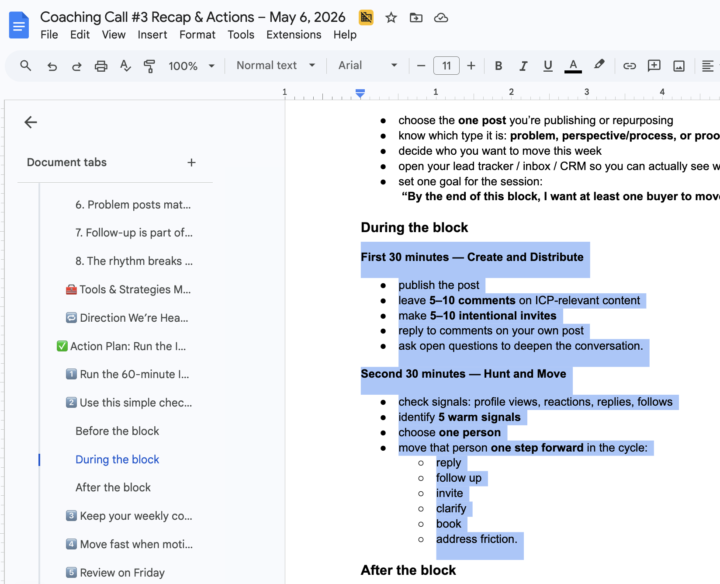Toggle bold formatting
720x584 pixels.
pyautogui.click(x=498, y=66)
